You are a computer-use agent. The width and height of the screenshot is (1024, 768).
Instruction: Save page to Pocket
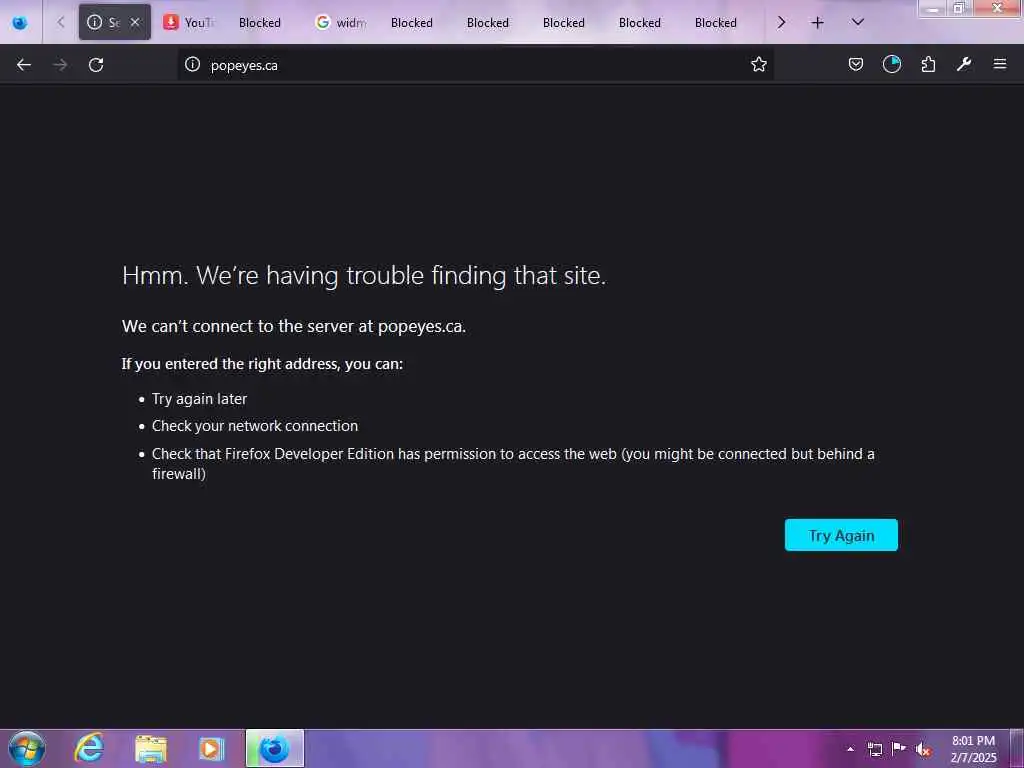856,64
